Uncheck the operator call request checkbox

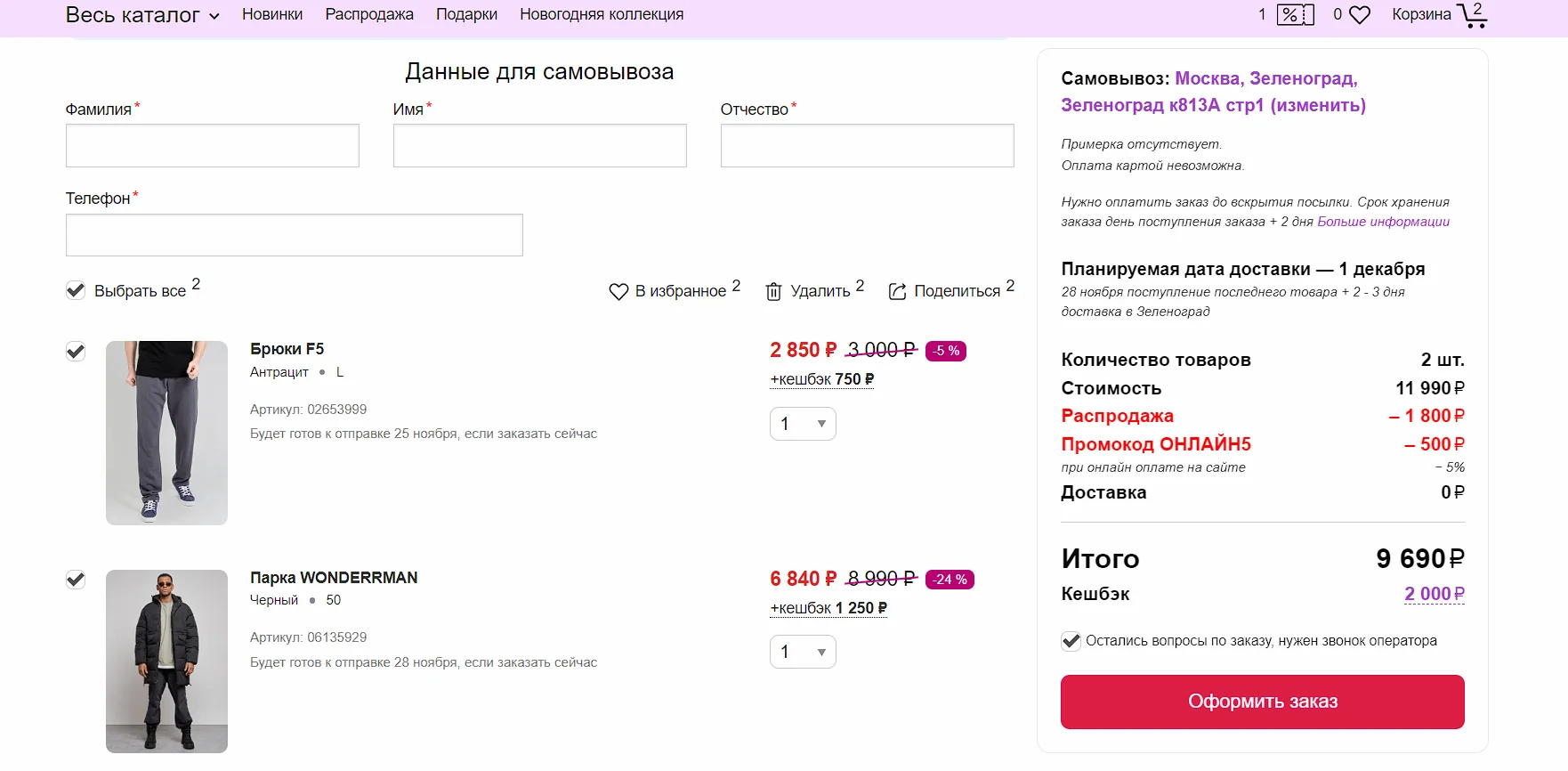(1071, 641)
